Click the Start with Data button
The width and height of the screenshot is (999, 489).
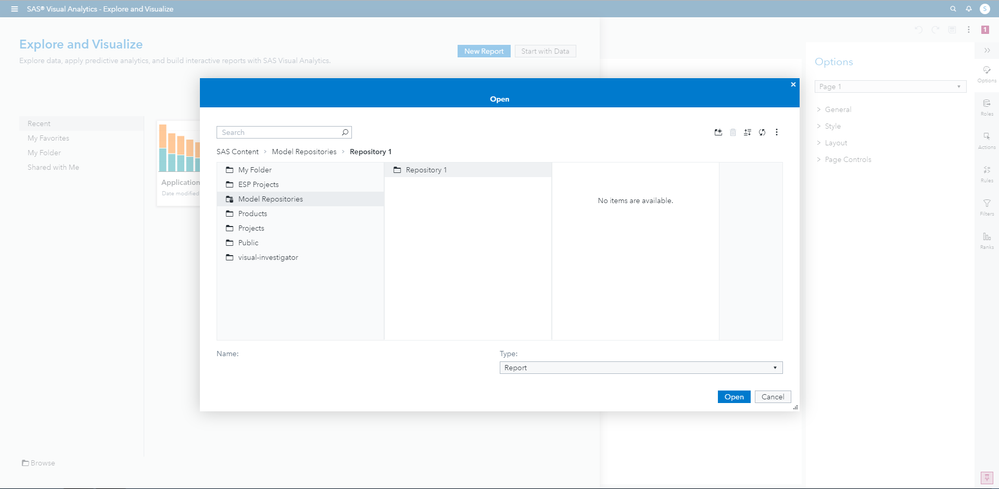(545, 52)
